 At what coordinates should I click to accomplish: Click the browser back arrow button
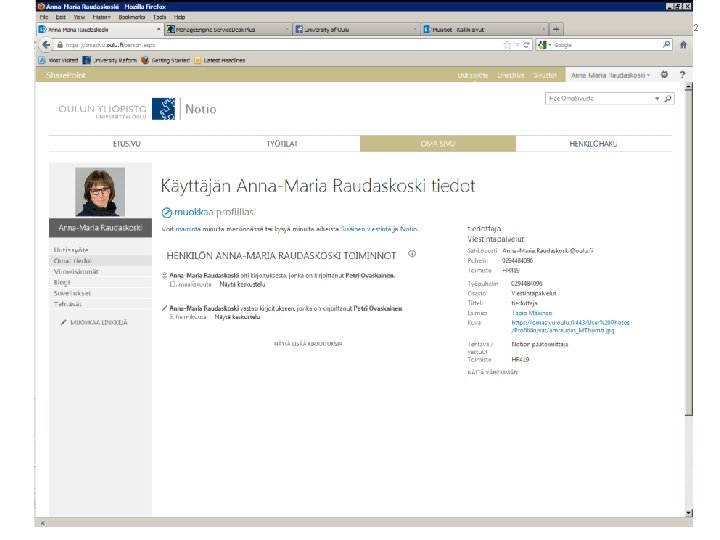click(x=46, y=45)
